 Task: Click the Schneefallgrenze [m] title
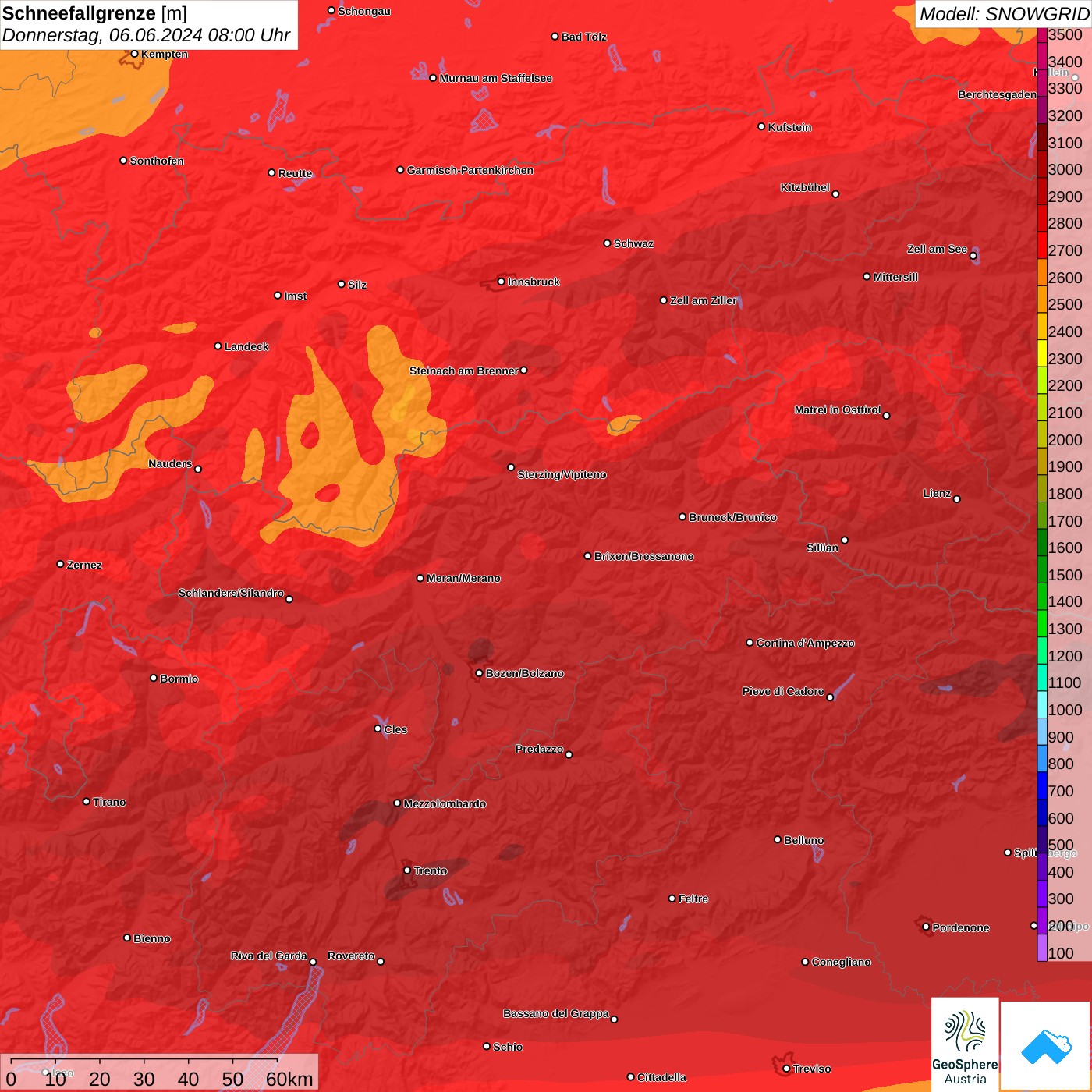94,13
